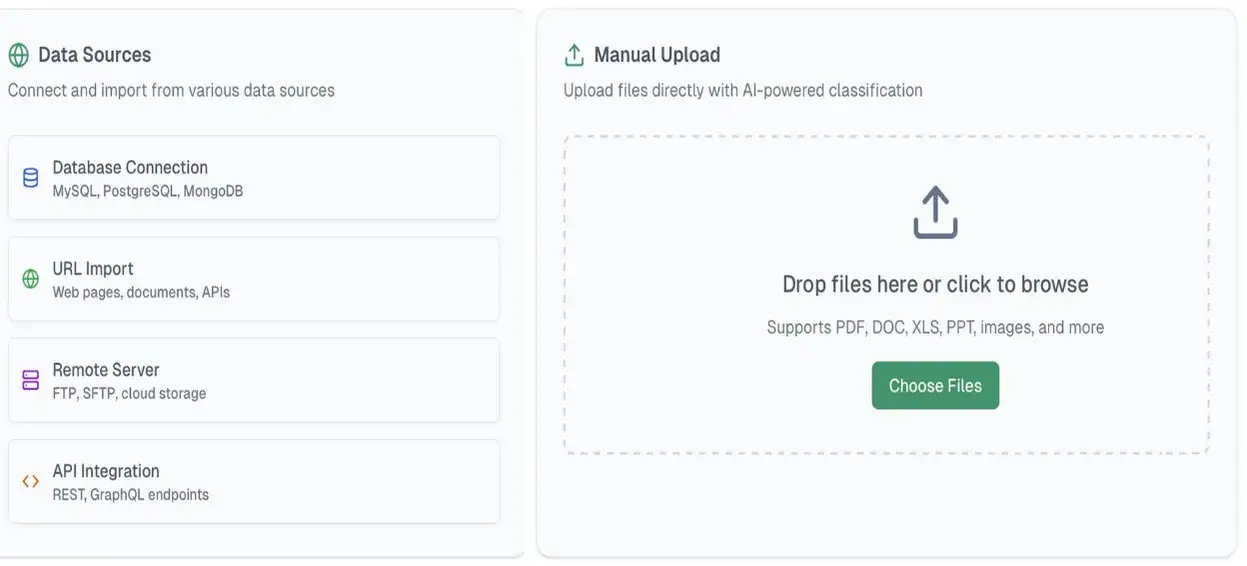Click the Manual Upload heading text
This screenshot has height=566, width=1247.
click(657, 55)
